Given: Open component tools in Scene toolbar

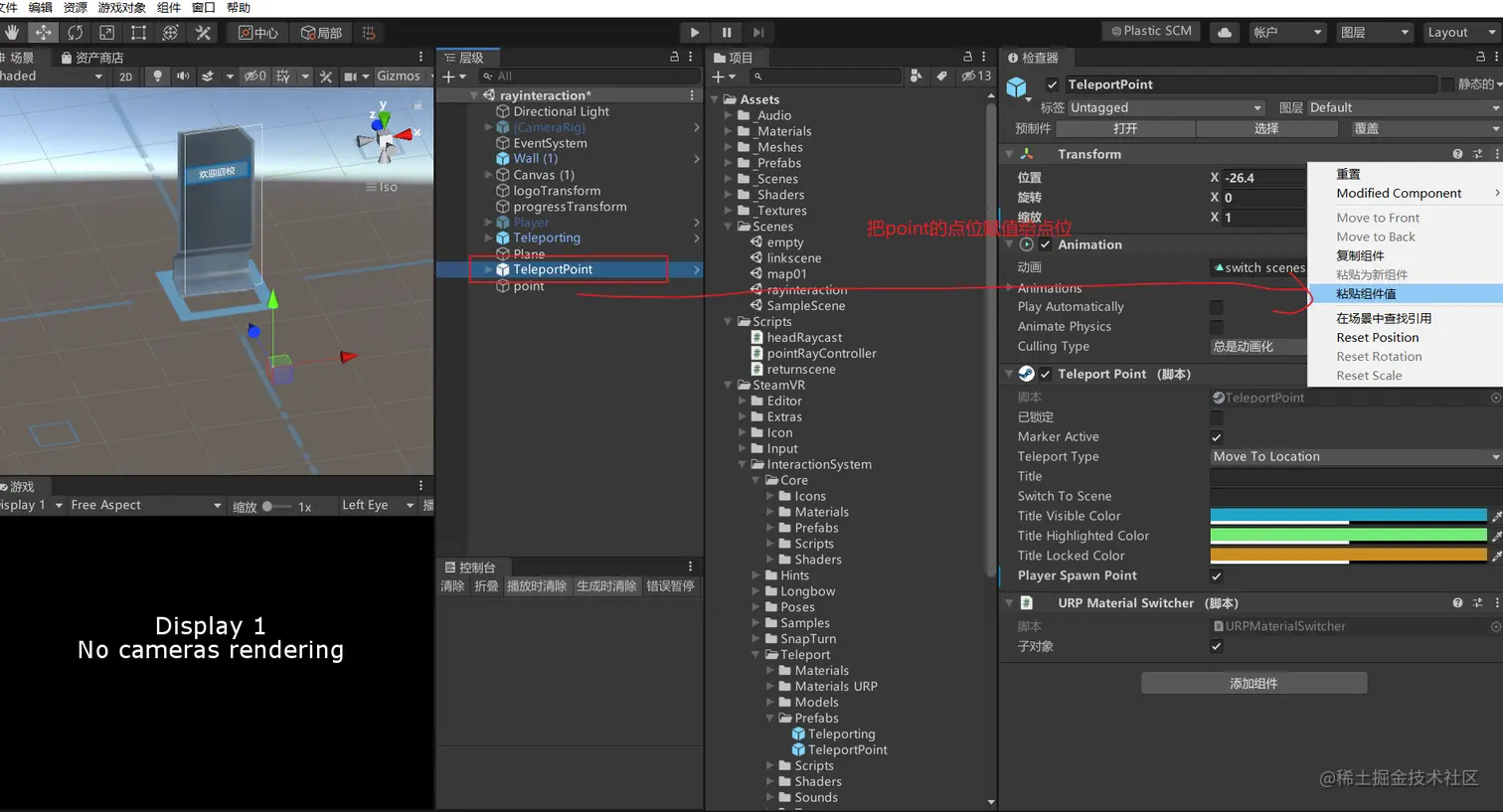Looking at the screenshot, I should pos(325,77).
